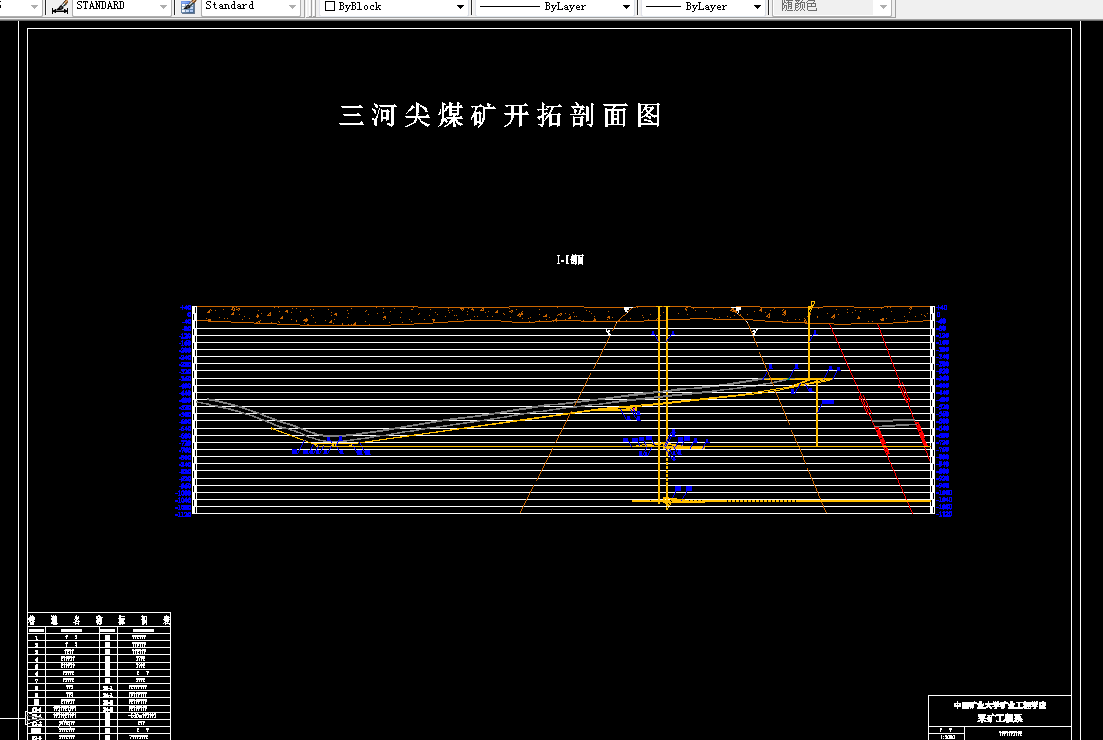Select the coal seam legend table
Viewport: 1103px width, 740px height.
(x=98, y=675)
